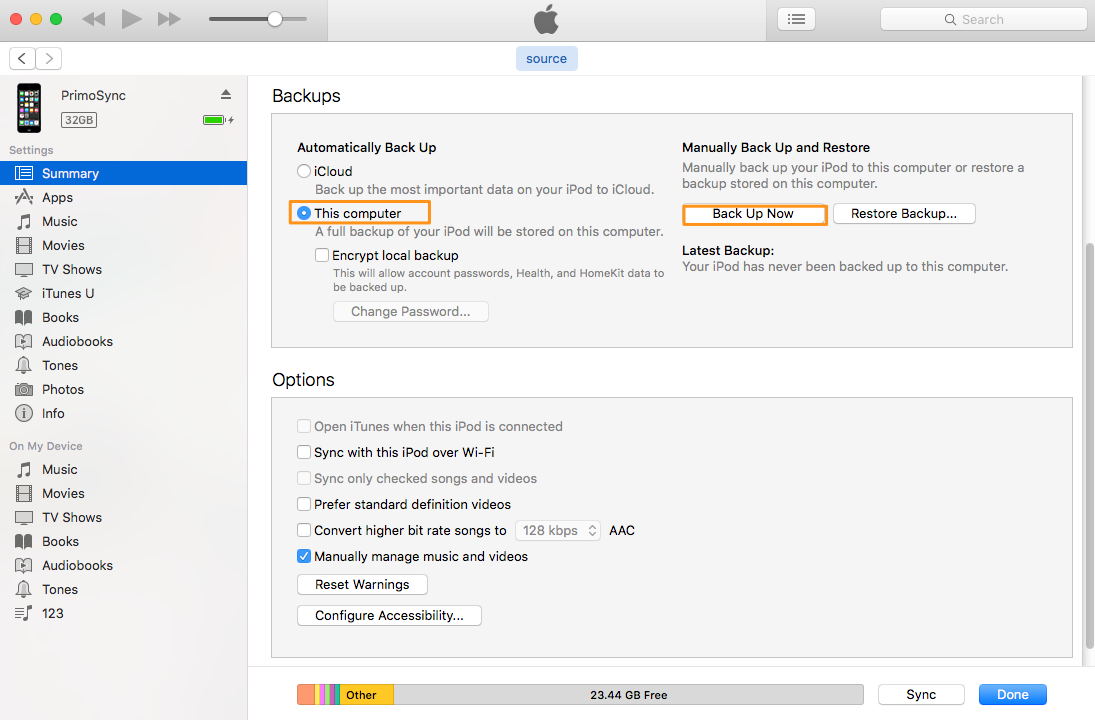This screenshot has width=1095, height=720.
Task: Click the Sync button
Action: coord(921,694)
